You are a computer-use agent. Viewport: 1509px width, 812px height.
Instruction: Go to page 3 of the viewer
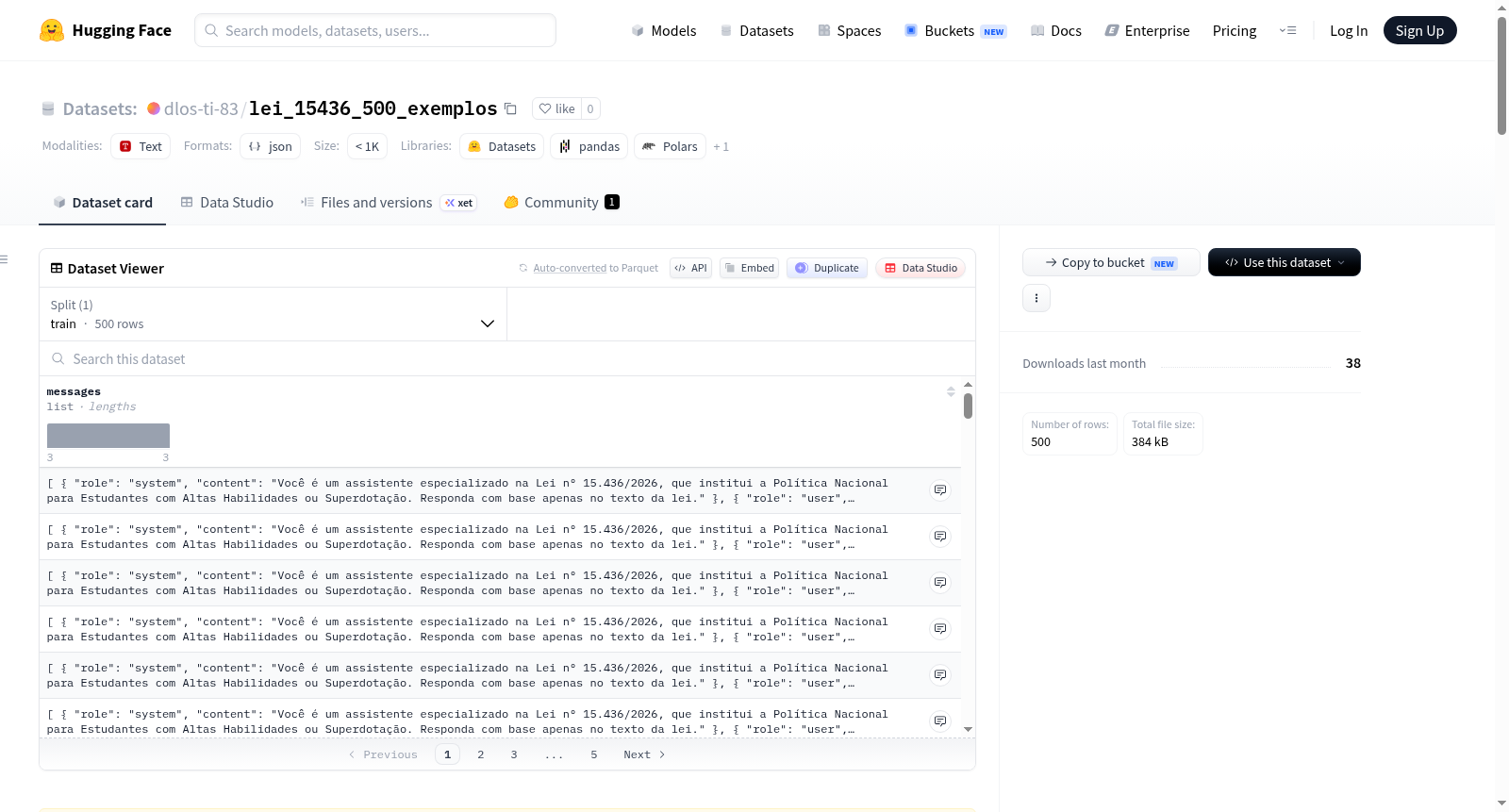(514, 754)
